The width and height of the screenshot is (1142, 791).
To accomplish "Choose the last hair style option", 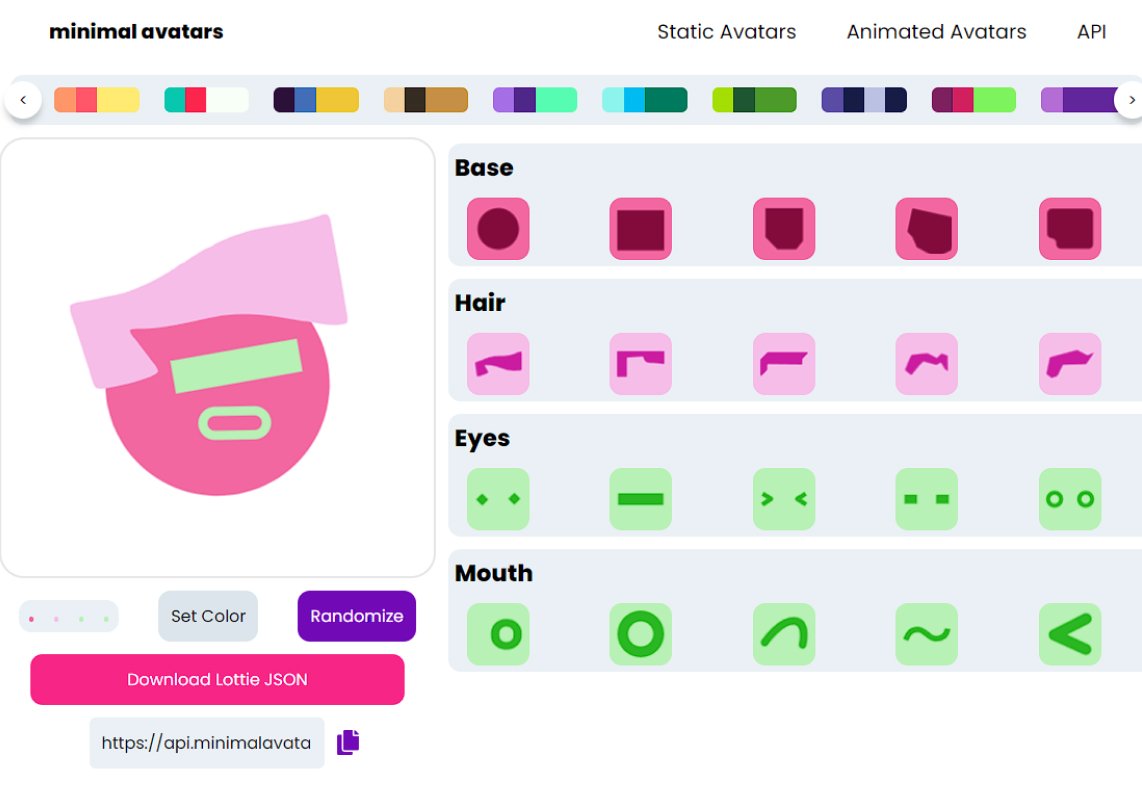I will click(1070, 364).
